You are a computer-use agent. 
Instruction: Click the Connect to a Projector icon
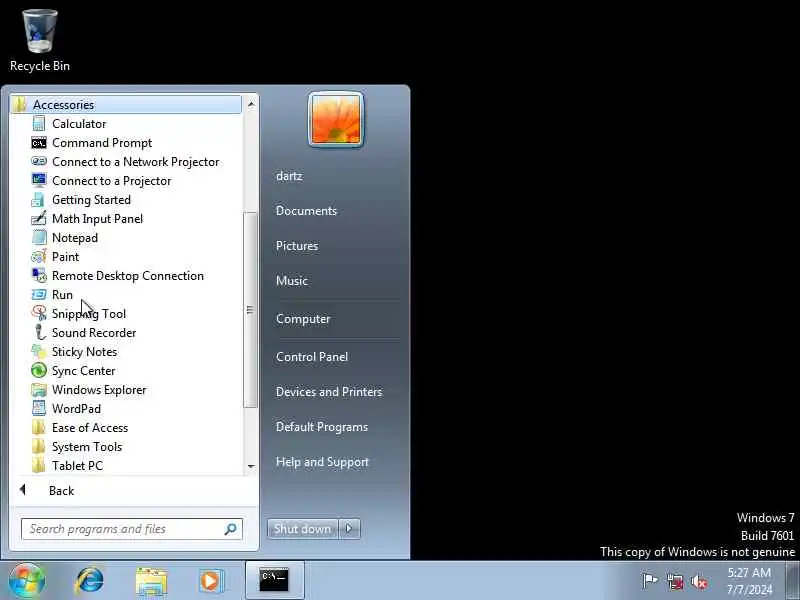point(39,181)
